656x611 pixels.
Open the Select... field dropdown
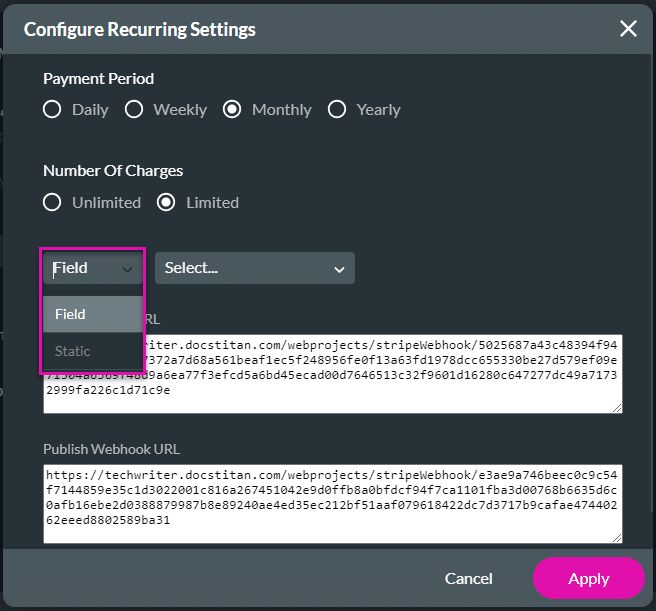tap(255, 268)
